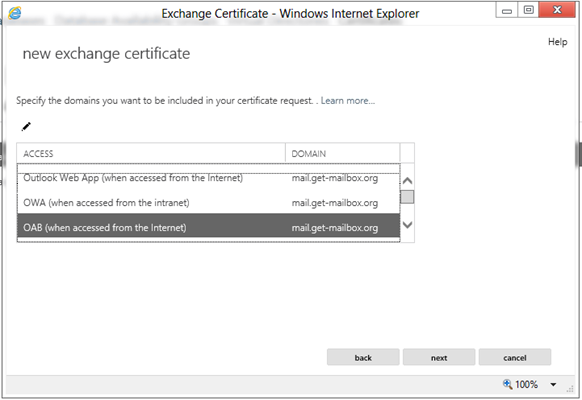Image resolution: width=582 pixels, height=400 pixels.
Task: Select OAB (when accessed from the Internet) row
Action: point(208,227)
